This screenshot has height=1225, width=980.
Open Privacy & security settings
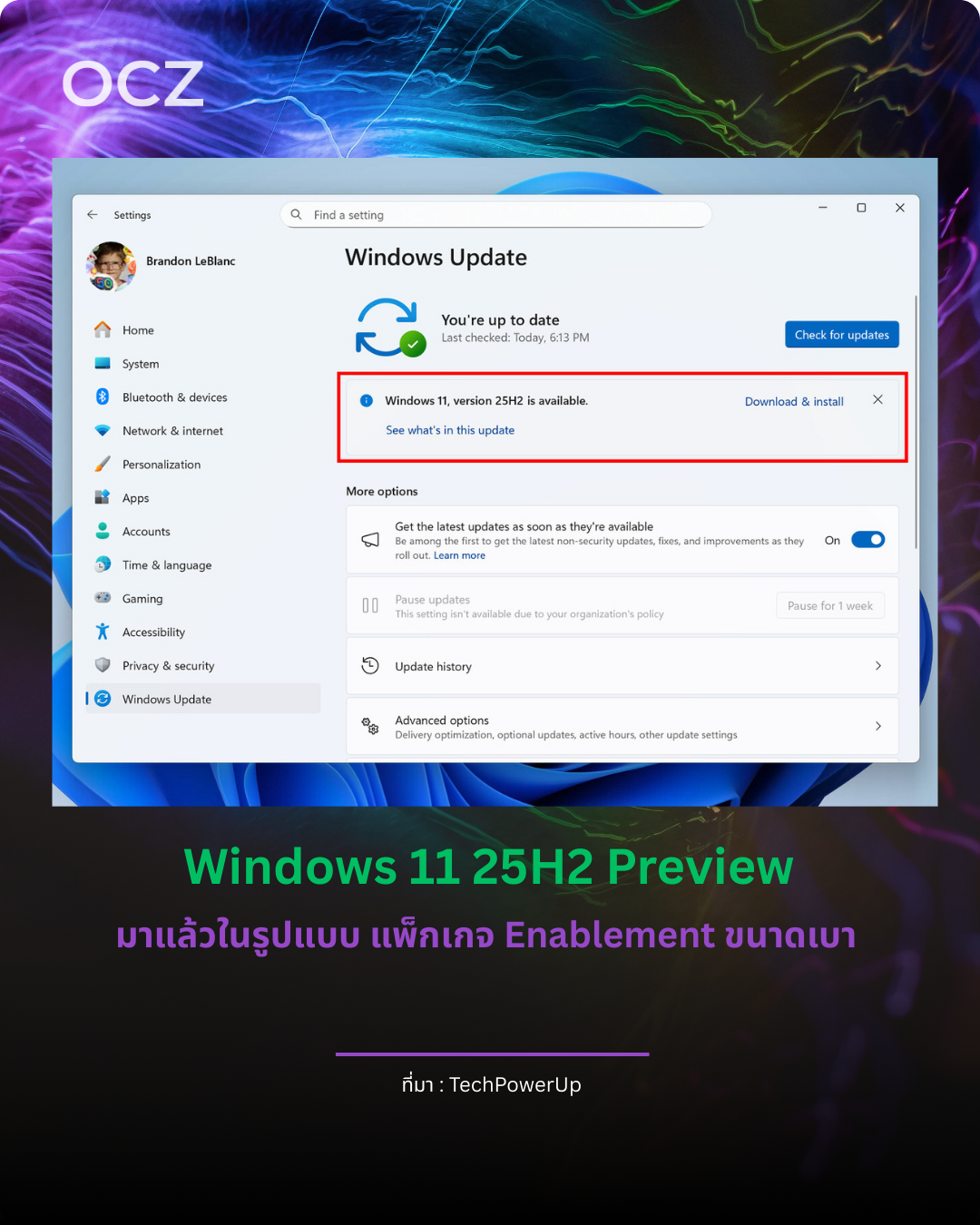pyautogui.click(x=203, y=666)
